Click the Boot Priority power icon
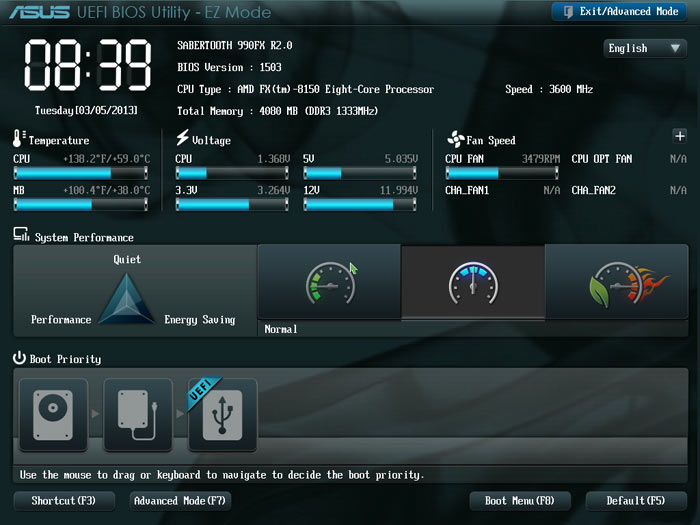 [x=19, y=358]
